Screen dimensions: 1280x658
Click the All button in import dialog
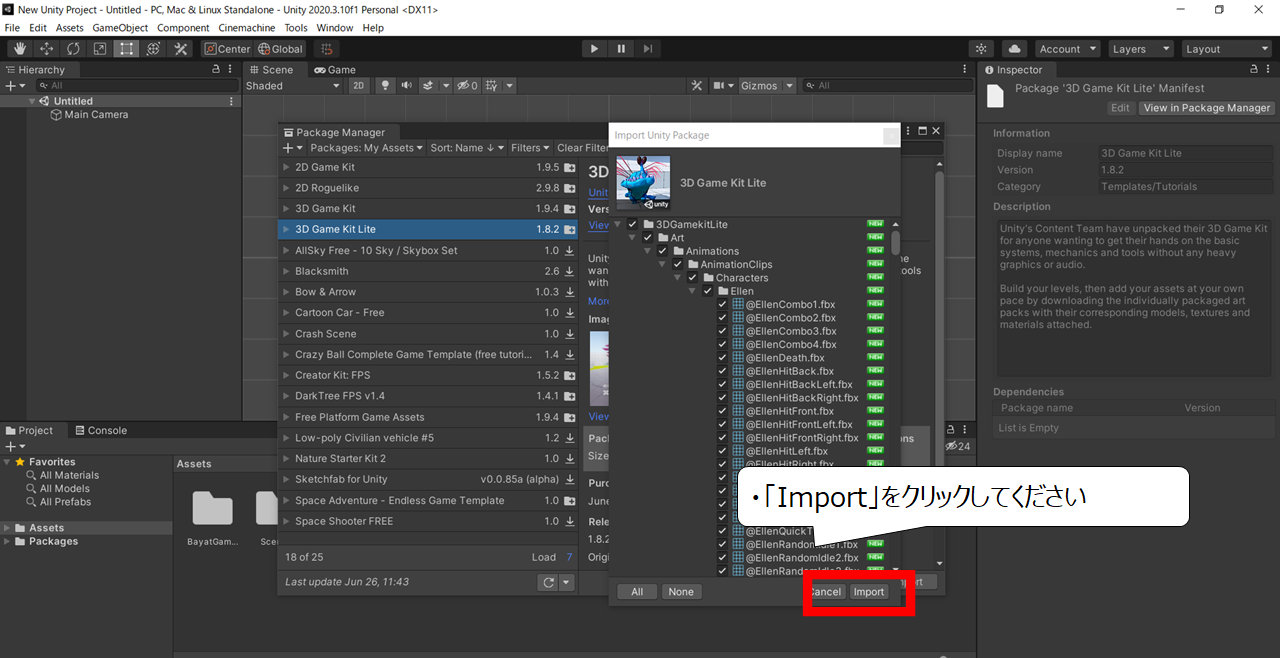click(637, 592)
